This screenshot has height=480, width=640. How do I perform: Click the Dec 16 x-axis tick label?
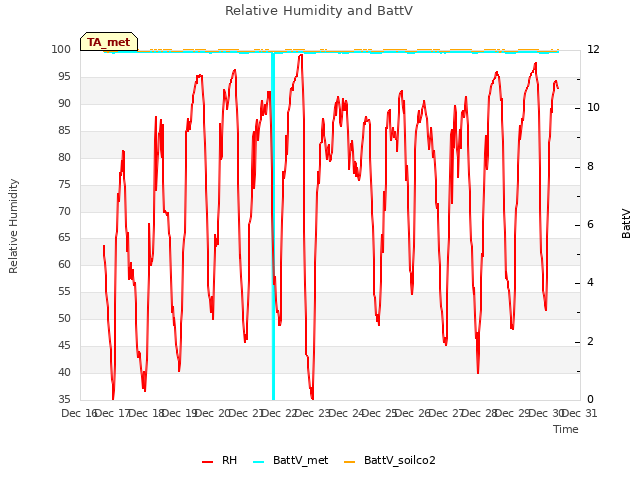pos(79,413)
